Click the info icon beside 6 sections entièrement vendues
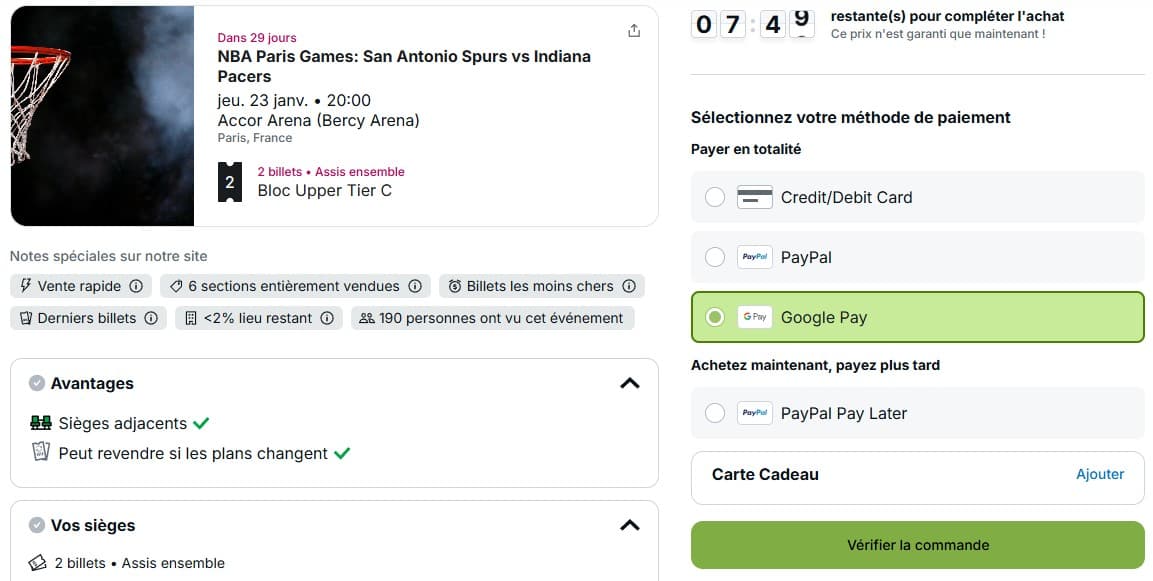 415,286
